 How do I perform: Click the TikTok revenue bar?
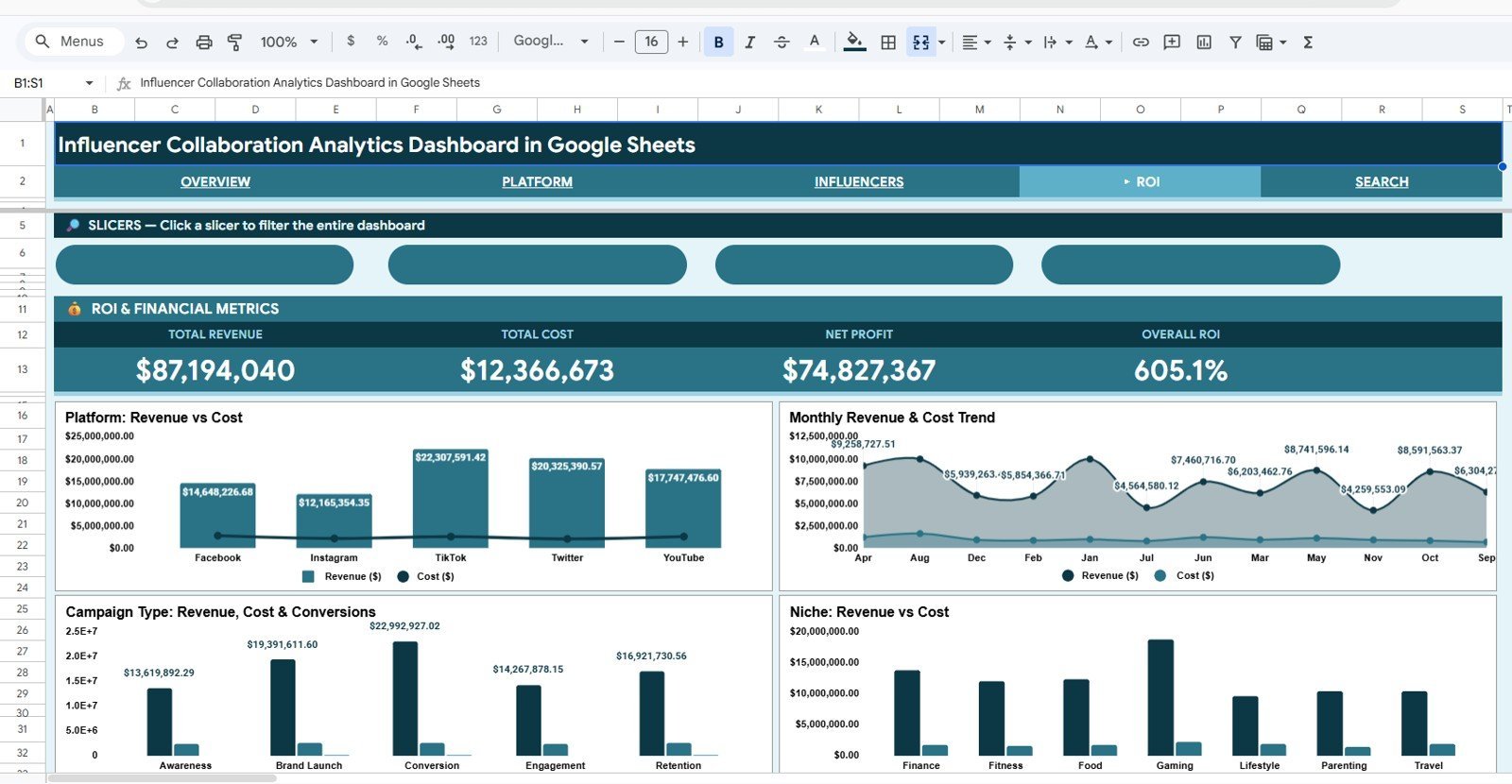click(451, 499)
